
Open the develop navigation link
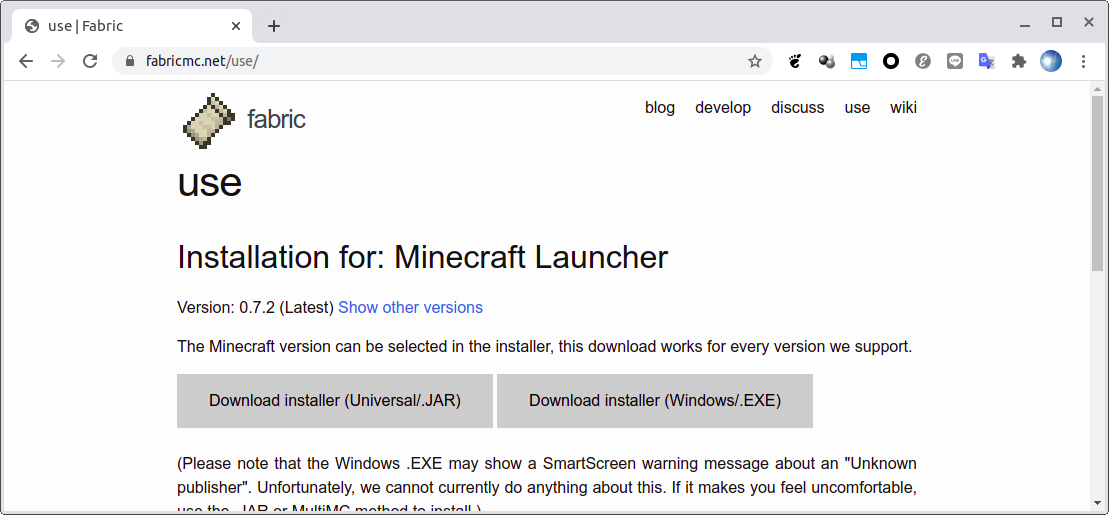click(x=723, y=108)
